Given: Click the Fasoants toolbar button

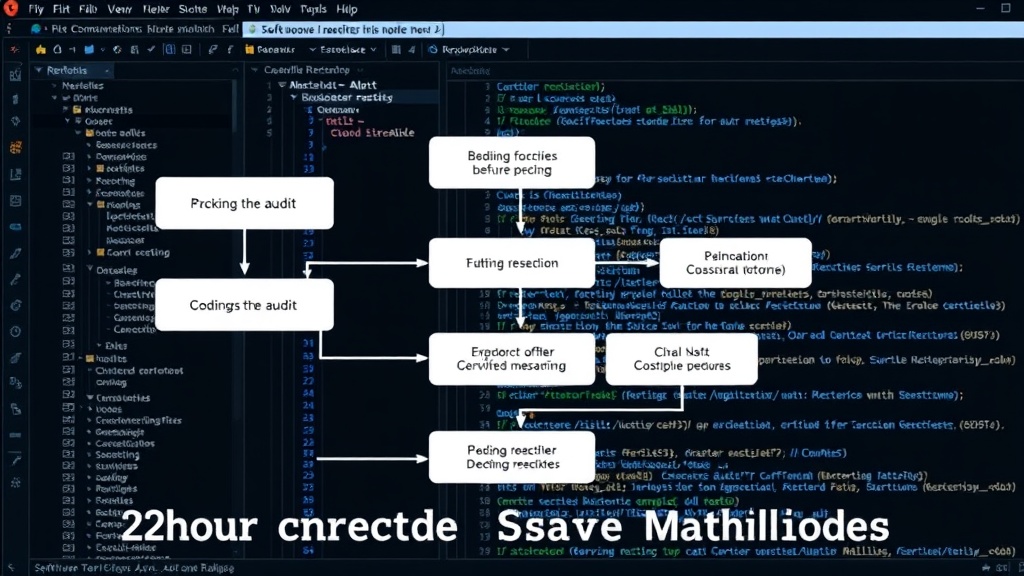Looking at the screenshot, I should (x=270, y=50).
